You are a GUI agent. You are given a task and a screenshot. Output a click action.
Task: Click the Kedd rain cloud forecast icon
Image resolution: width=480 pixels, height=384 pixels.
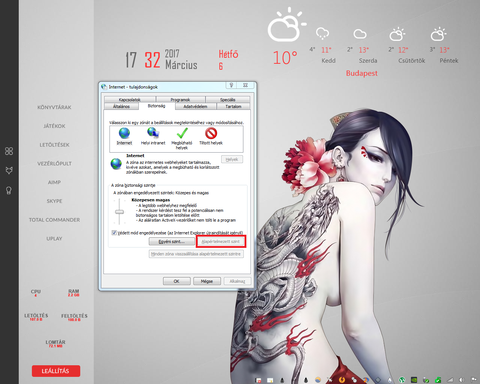coord(322,33)
